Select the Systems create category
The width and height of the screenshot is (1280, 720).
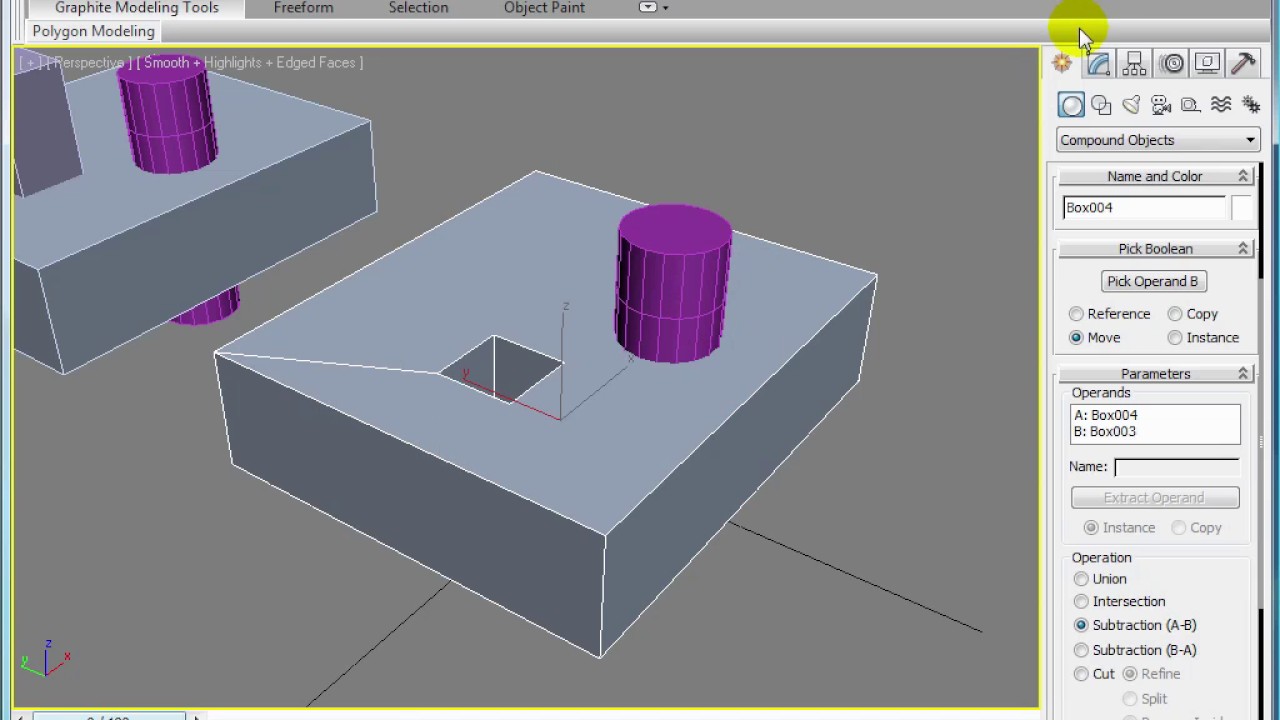pos(1251,105)
